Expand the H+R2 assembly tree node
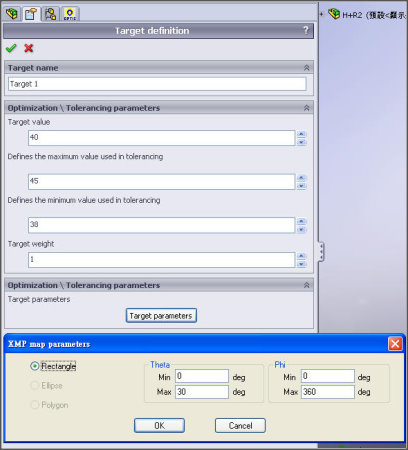 (322, 14)
